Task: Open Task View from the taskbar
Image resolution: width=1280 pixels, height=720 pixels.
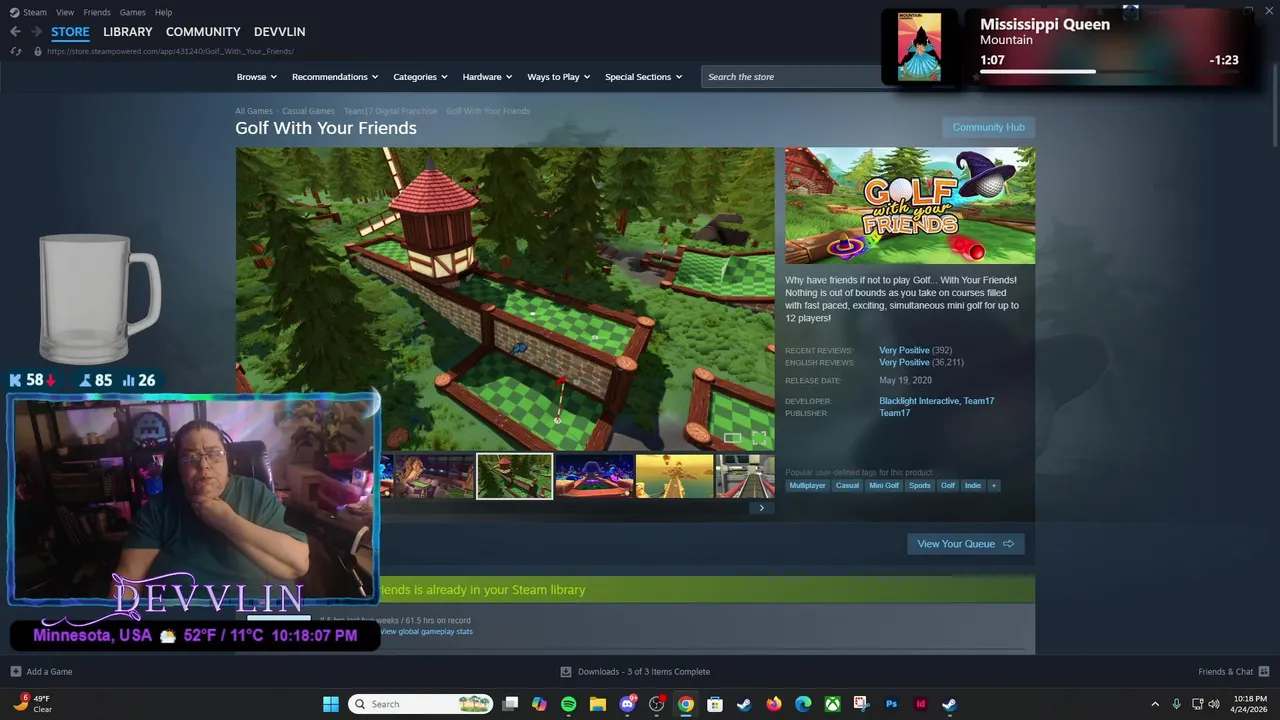Action: point(510,704)
